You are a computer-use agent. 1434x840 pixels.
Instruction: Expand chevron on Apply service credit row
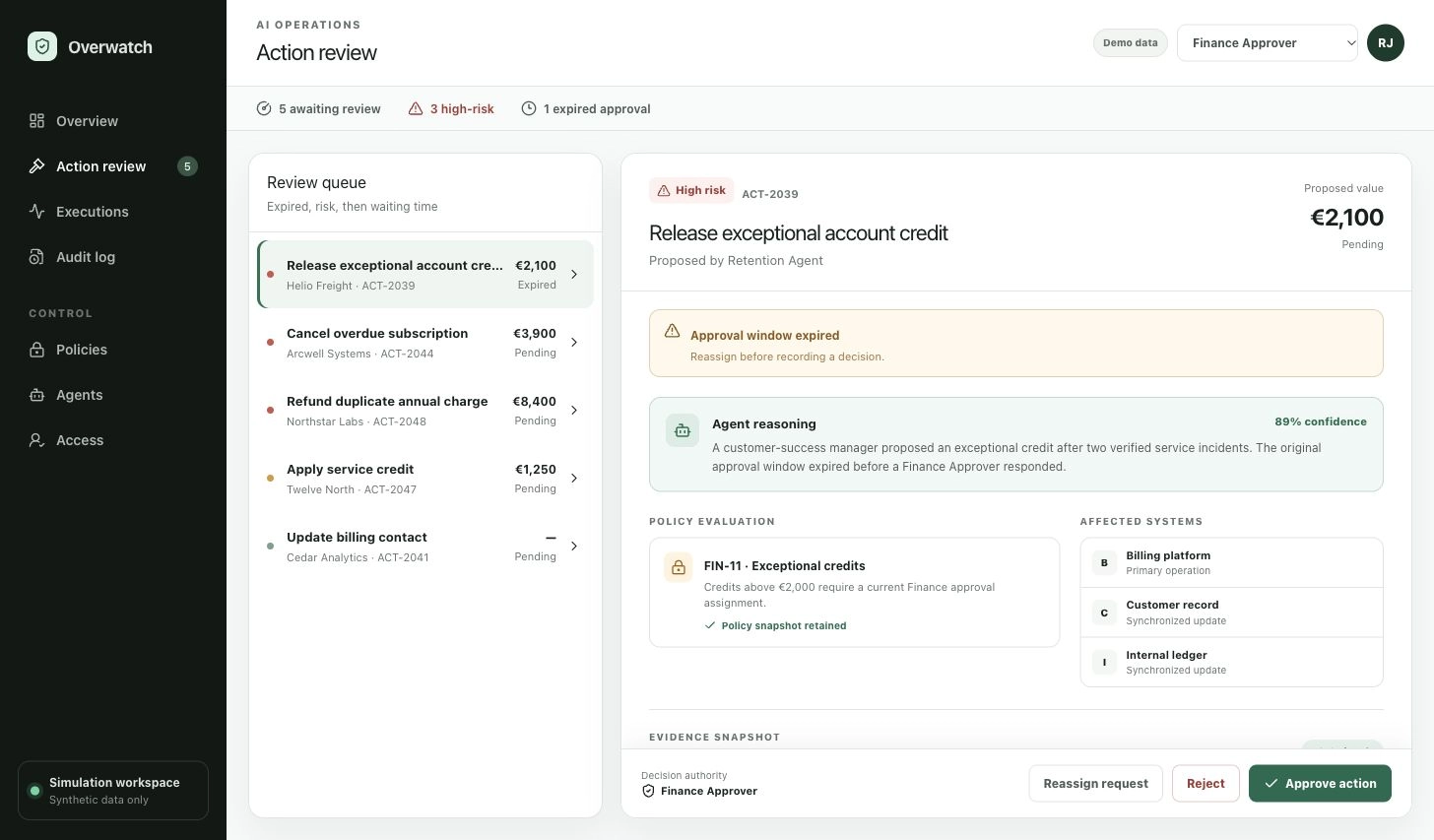[x=574, y=479]
